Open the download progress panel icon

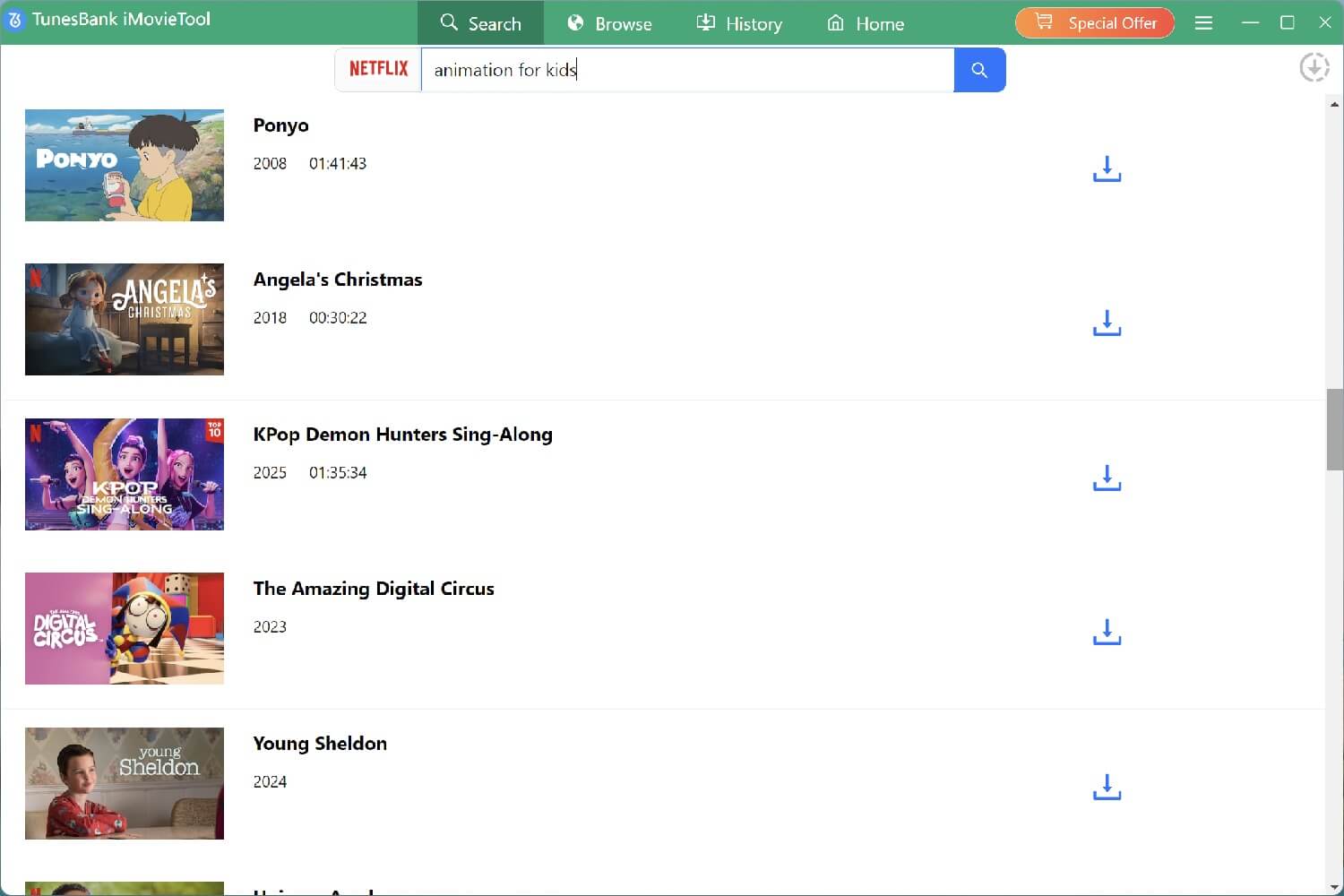[x=1314, y=66]
